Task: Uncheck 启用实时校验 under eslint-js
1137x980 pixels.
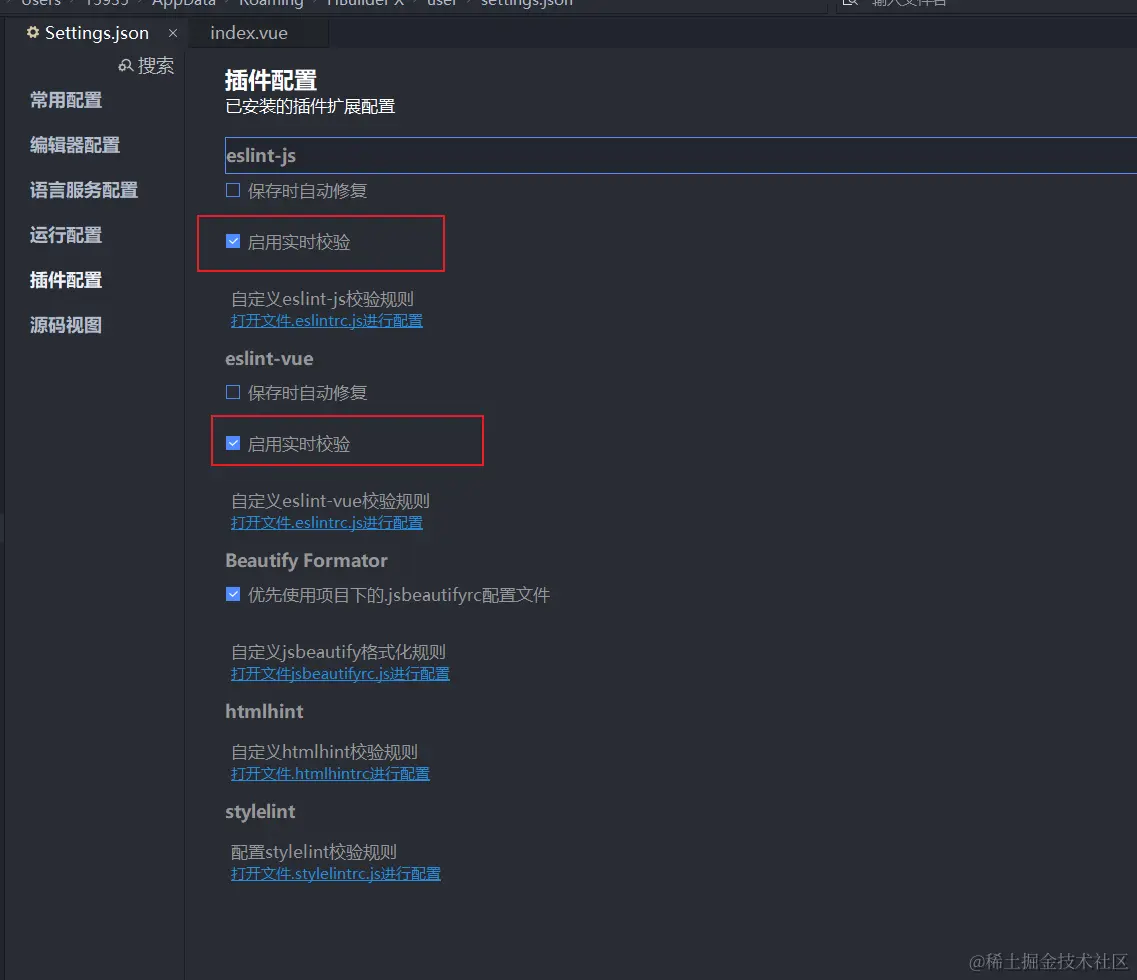Action: (x=233, y=242)
